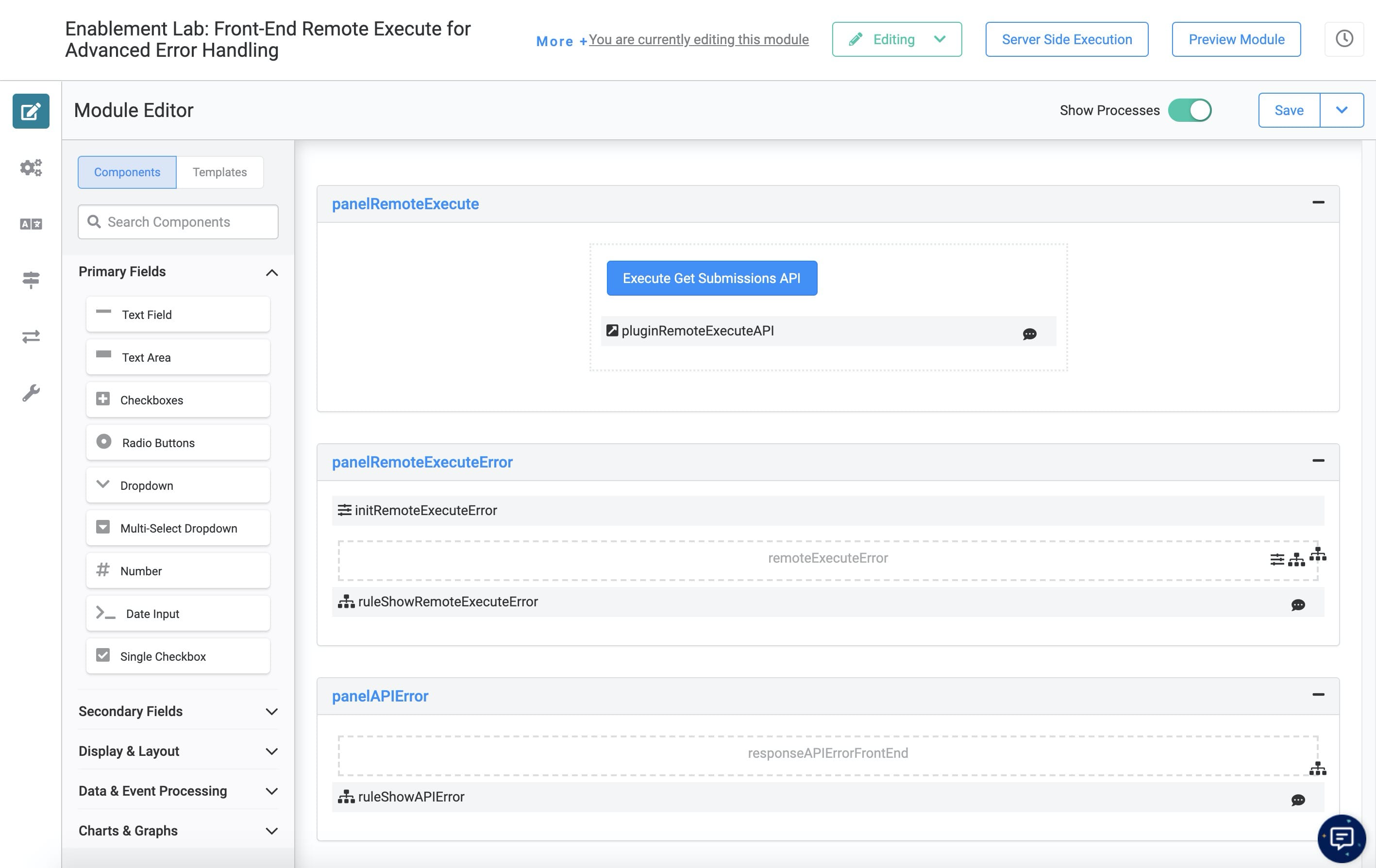Image resolution: width=1376 pixels, height=868 pixels.
Task: Open the Save options dropdown arrow
Action: 1341,110
